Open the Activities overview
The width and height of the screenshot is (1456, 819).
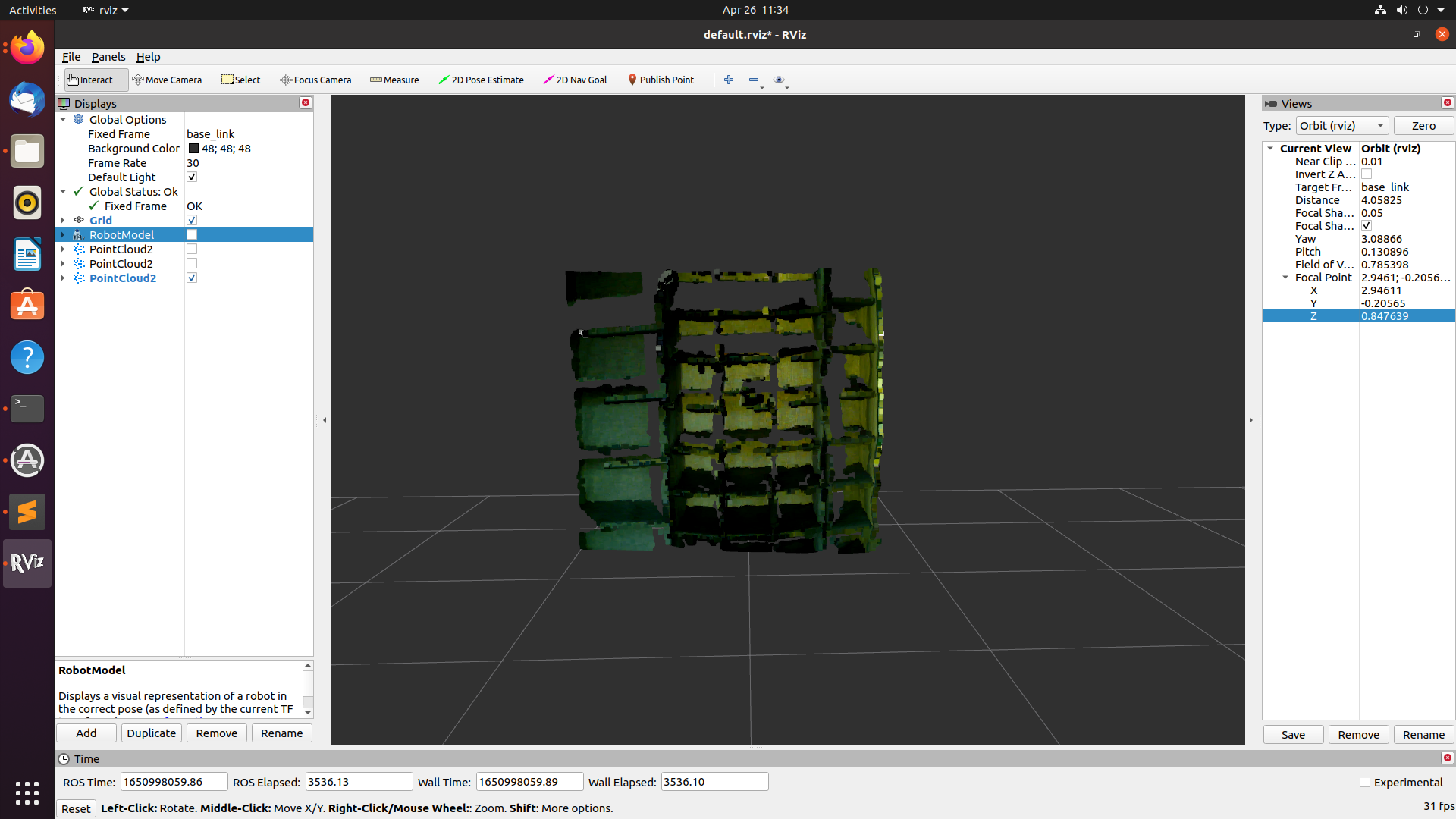(33, 10)
